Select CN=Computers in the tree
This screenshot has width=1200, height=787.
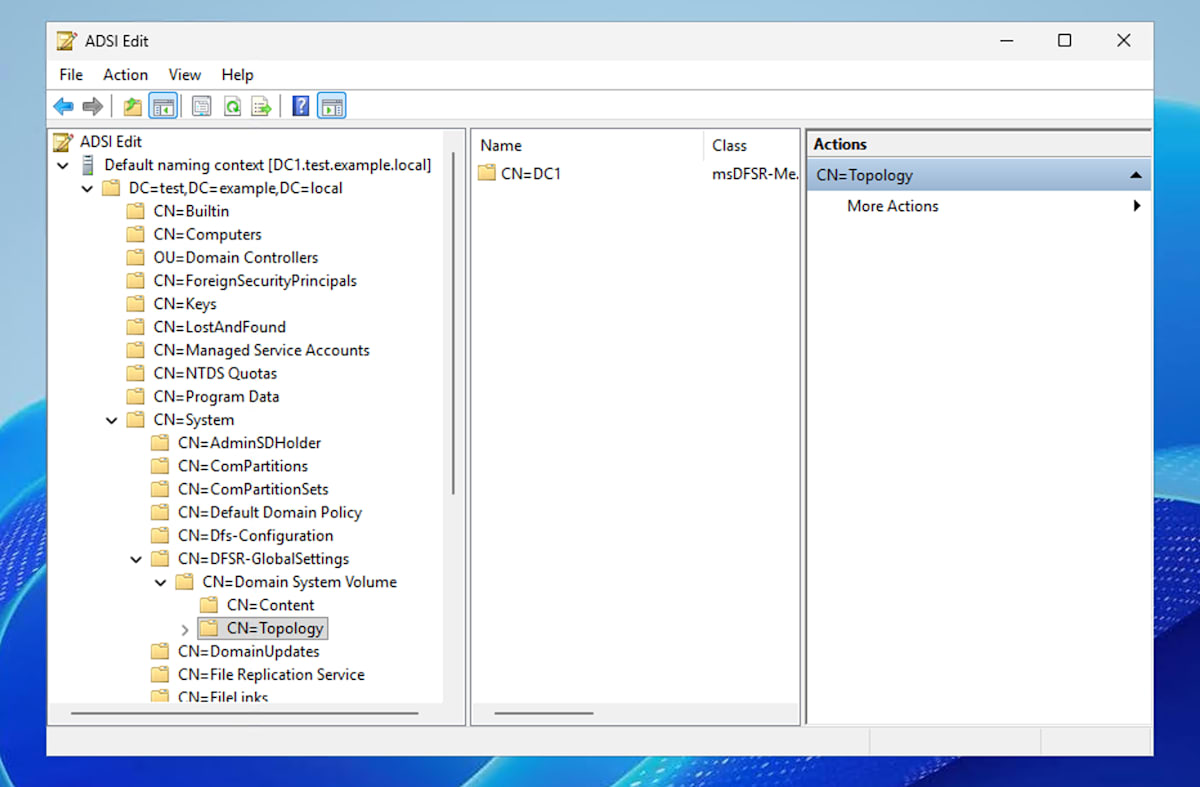click(207, 234)
